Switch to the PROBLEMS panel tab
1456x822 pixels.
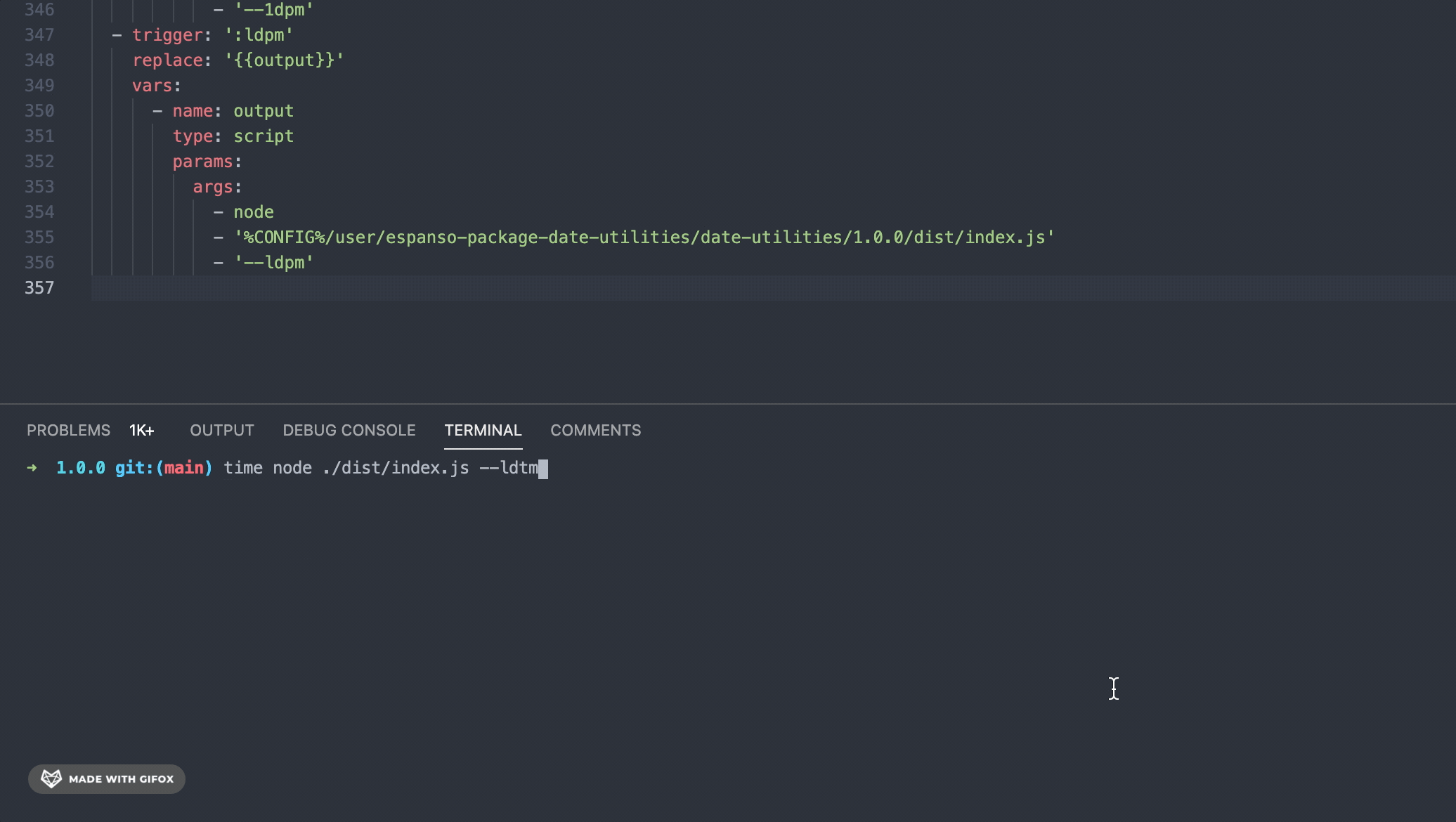click(x=68, y=430)
